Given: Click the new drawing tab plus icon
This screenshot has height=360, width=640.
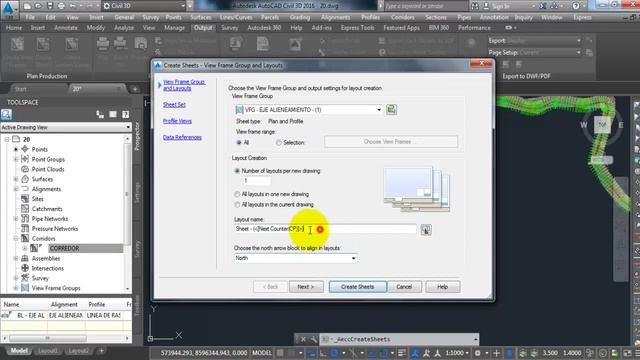Looking at the screenshot, I should coord(135,89).
